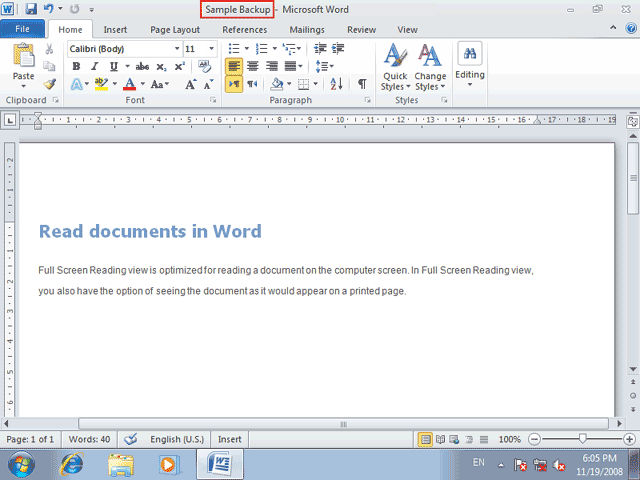The width and height of the screenshot is (640, 480).
Task: Expand the Paste options arrow
Action: (x=23, y=86)
